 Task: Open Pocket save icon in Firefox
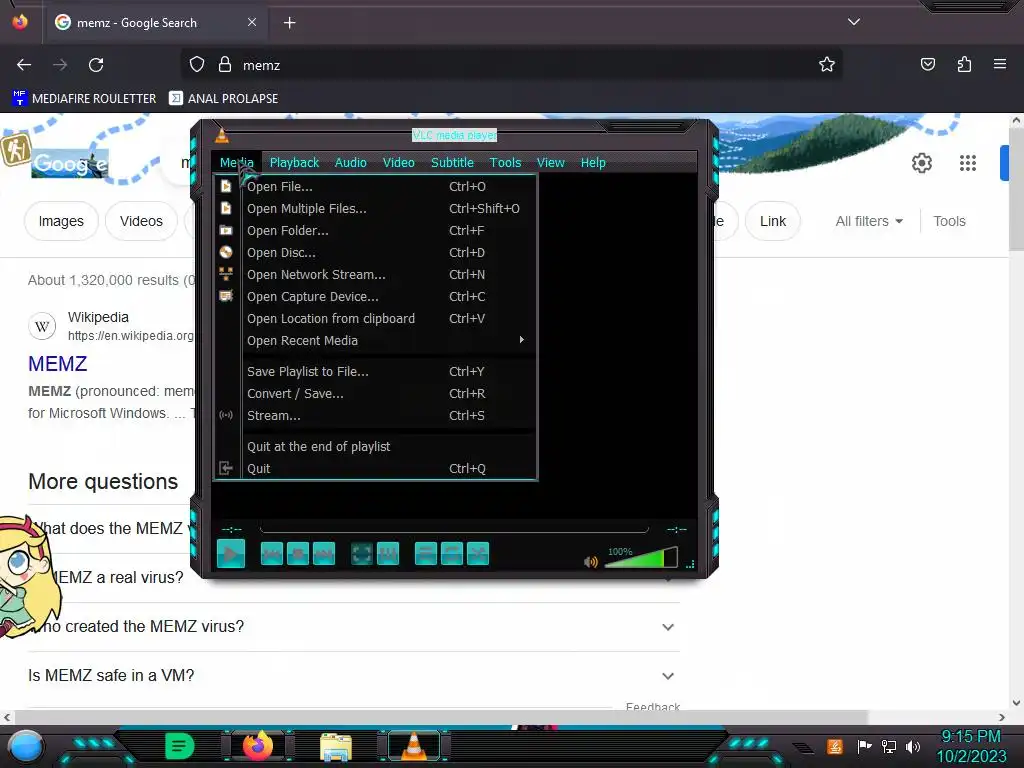pyautogui.click(x=927, y=64)
